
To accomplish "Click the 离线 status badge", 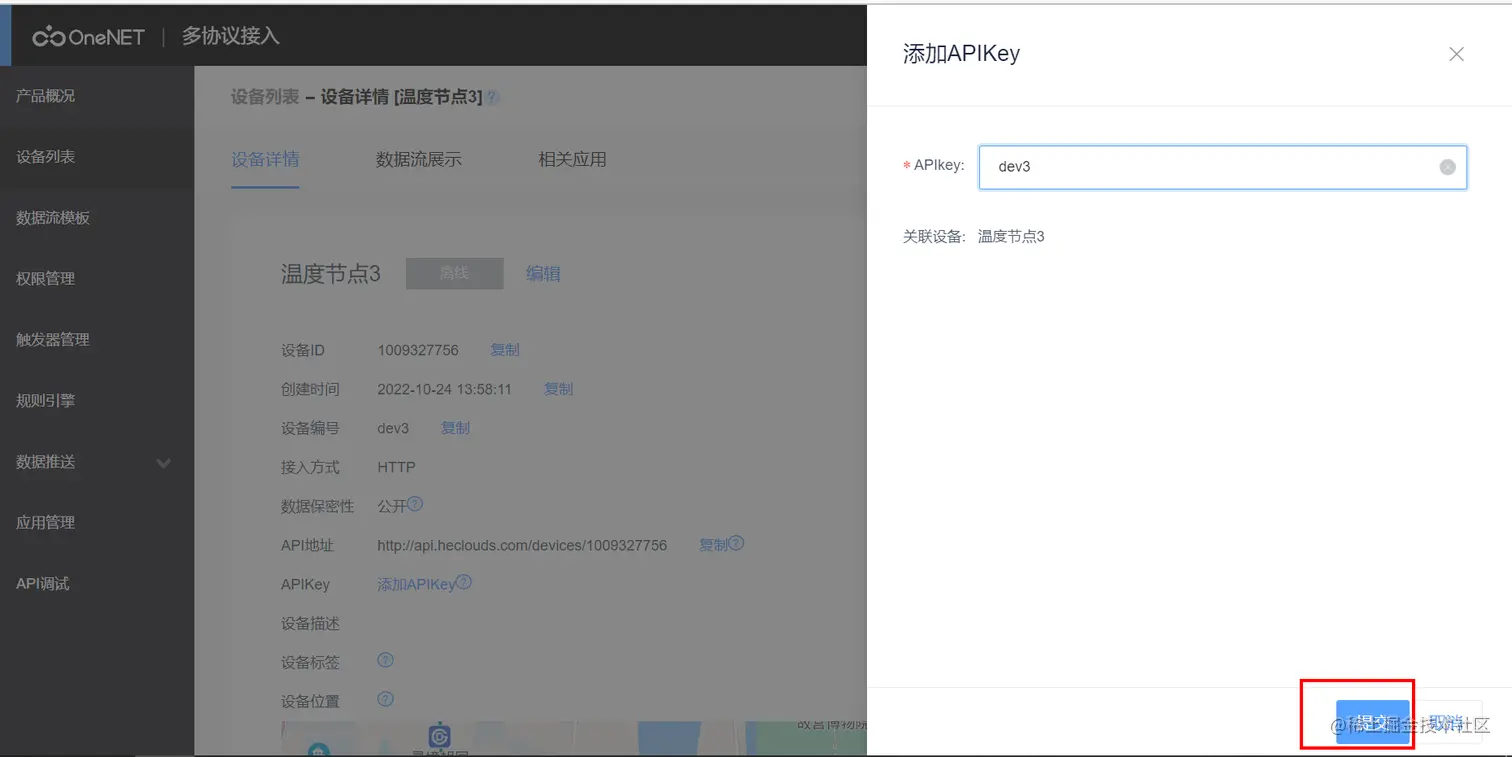I will point(454,273).
